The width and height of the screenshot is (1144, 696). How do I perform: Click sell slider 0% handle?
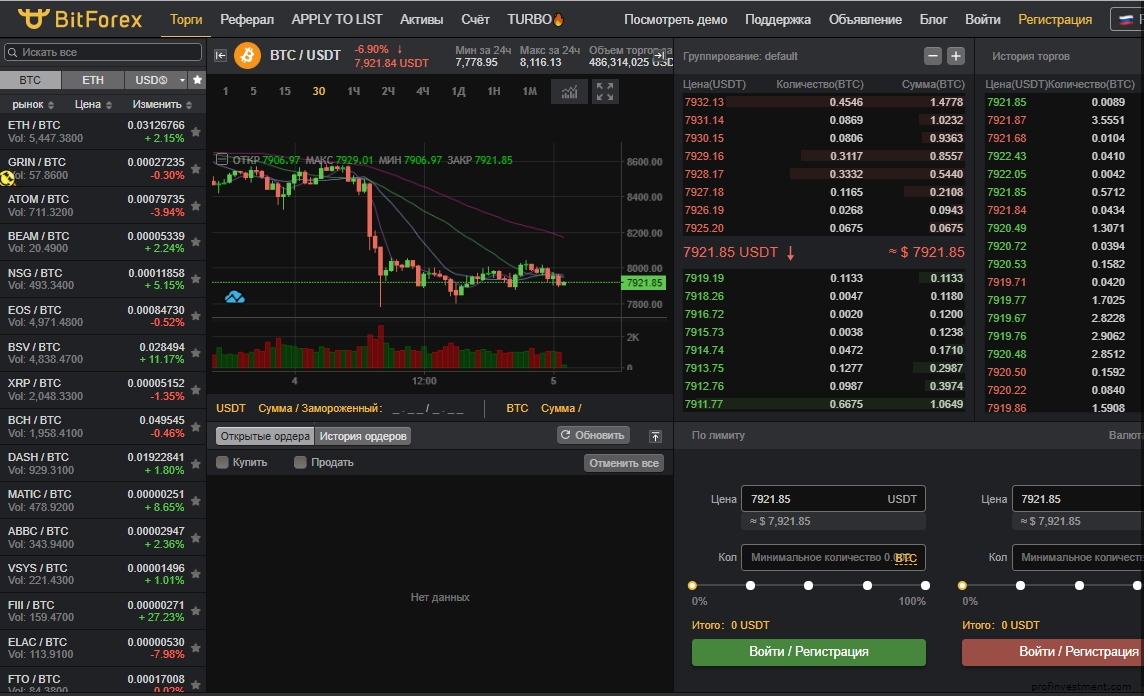[x=962, y=585]
